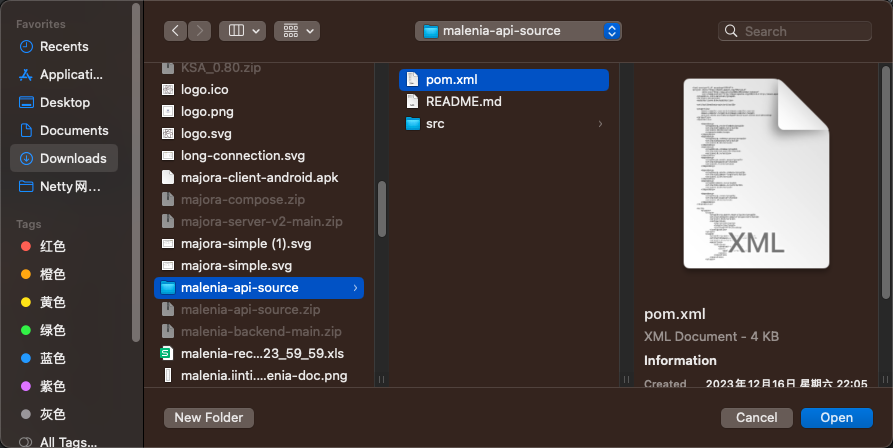Open the Netty sidebar folder
The height and width of the screenshot is (448, 893).
70,186
